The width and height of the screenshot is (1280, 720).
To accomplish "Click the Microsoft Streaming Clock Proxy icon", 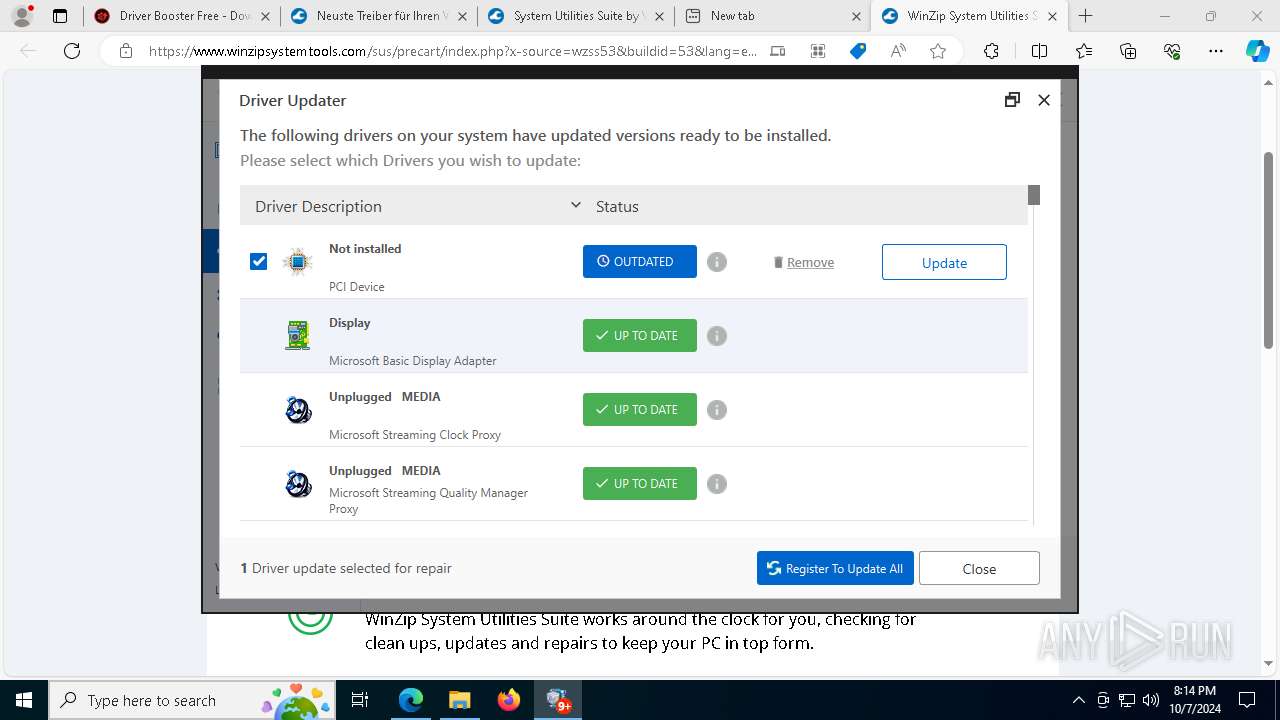I will (298, 410).
